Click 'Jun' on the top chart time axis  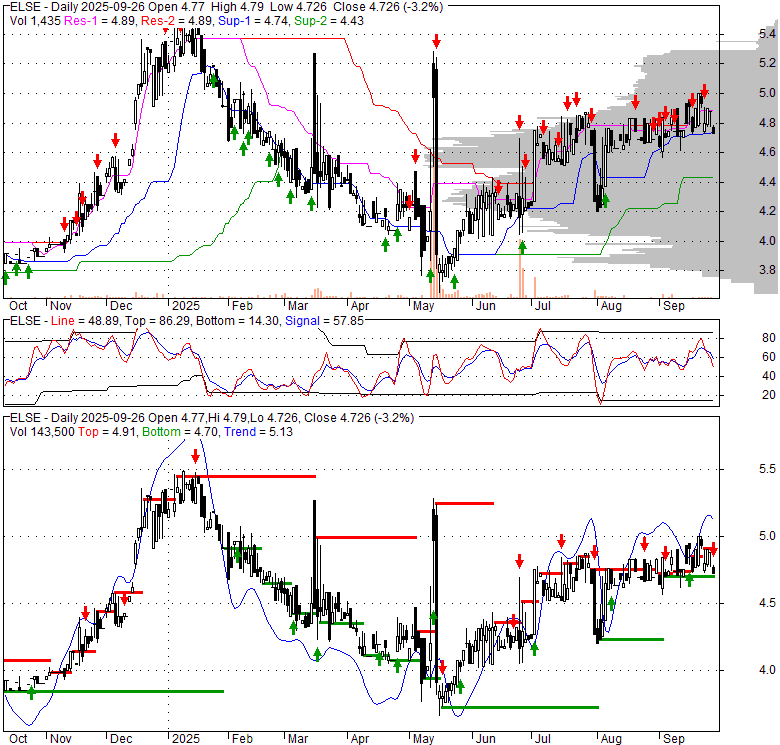(x=486, y=306)
